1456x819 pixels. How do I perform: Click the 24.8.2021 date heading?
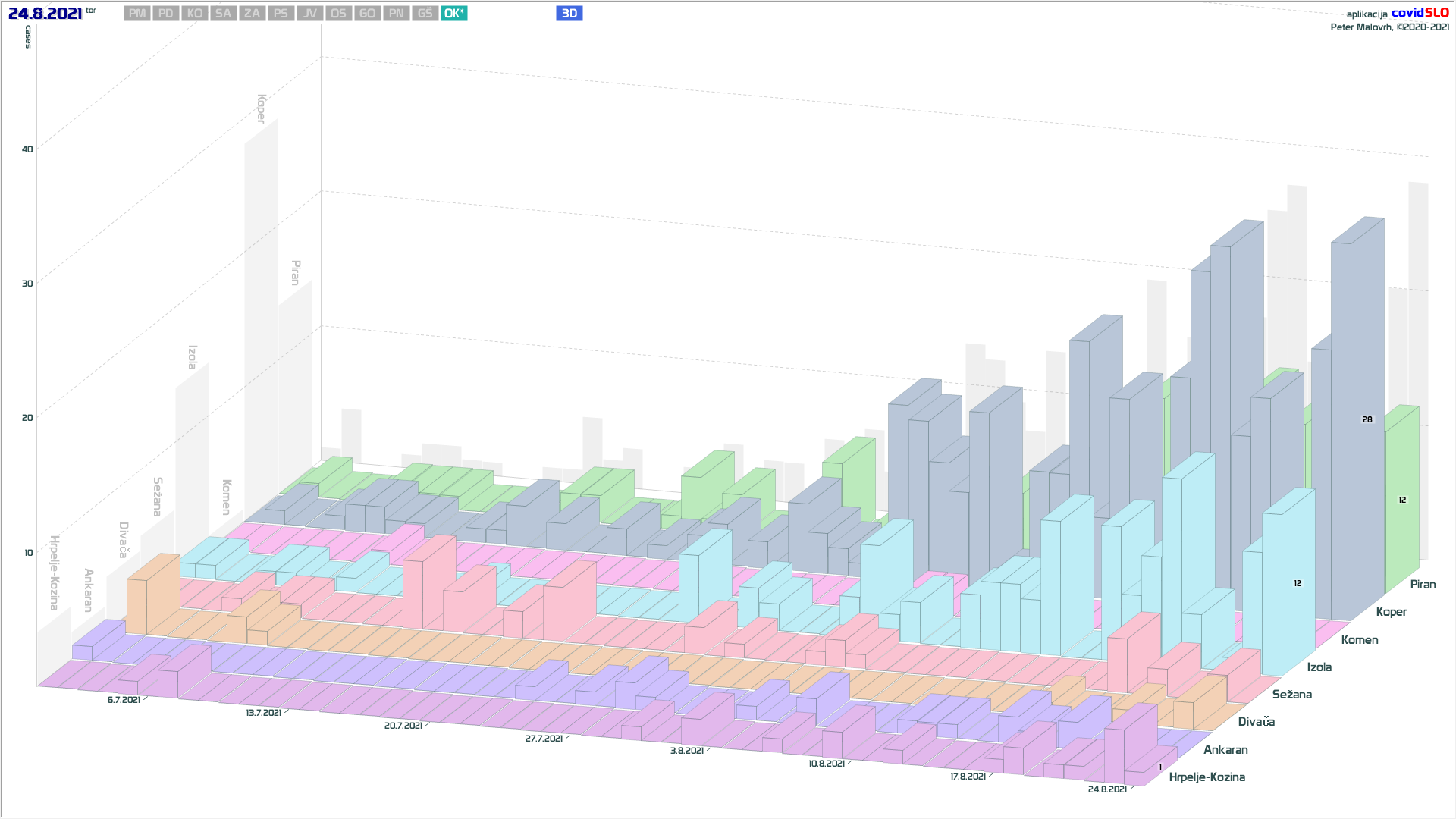click(45, 14)
